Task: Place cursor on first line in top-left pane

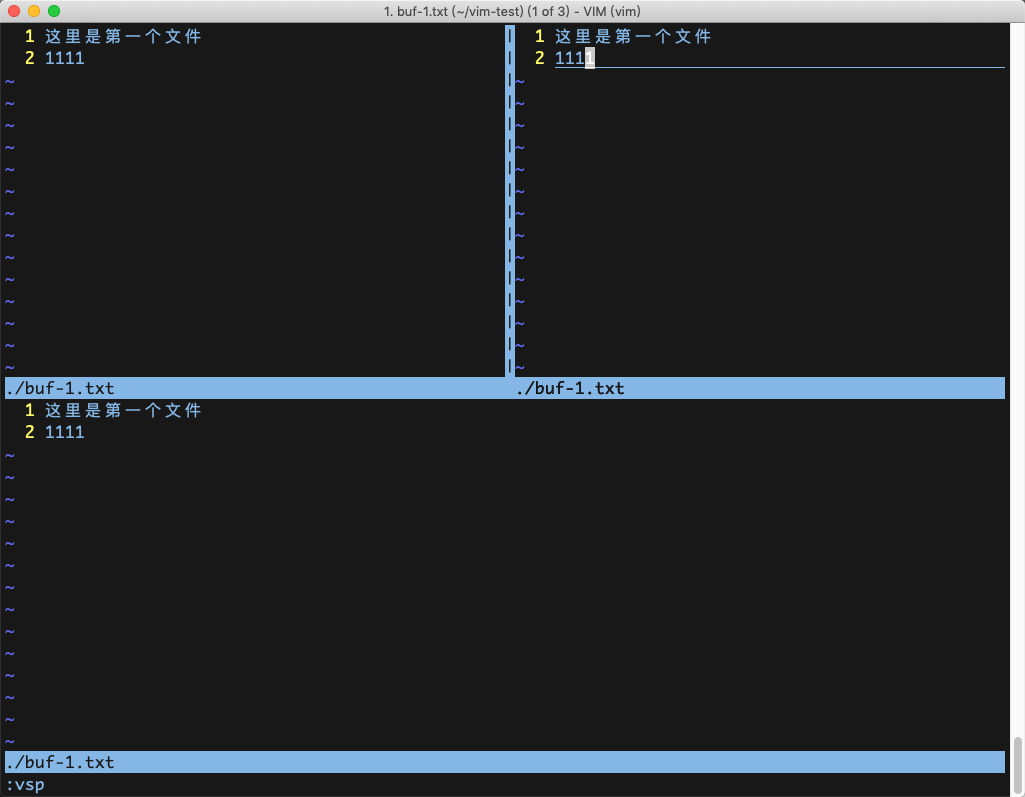Action: (x=123, y=37)
